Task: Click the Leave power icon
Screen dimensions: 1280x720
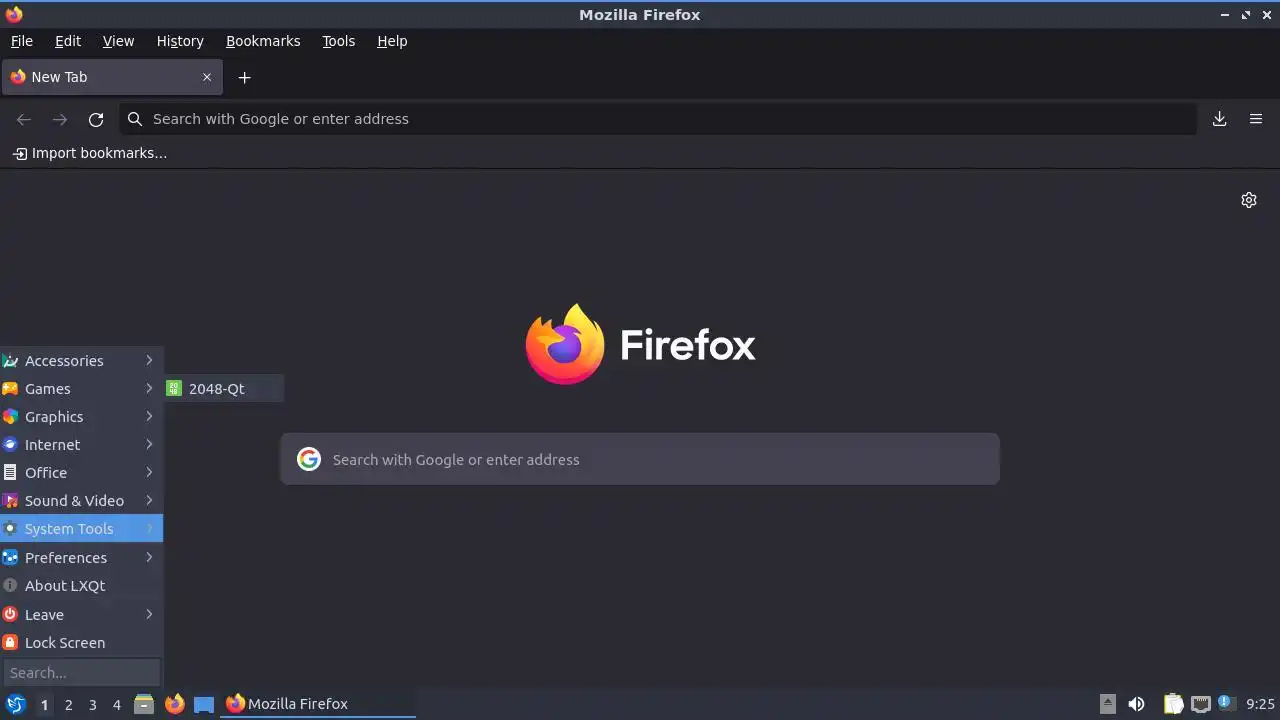Action: pyautogui.click(x=10, y=614)
